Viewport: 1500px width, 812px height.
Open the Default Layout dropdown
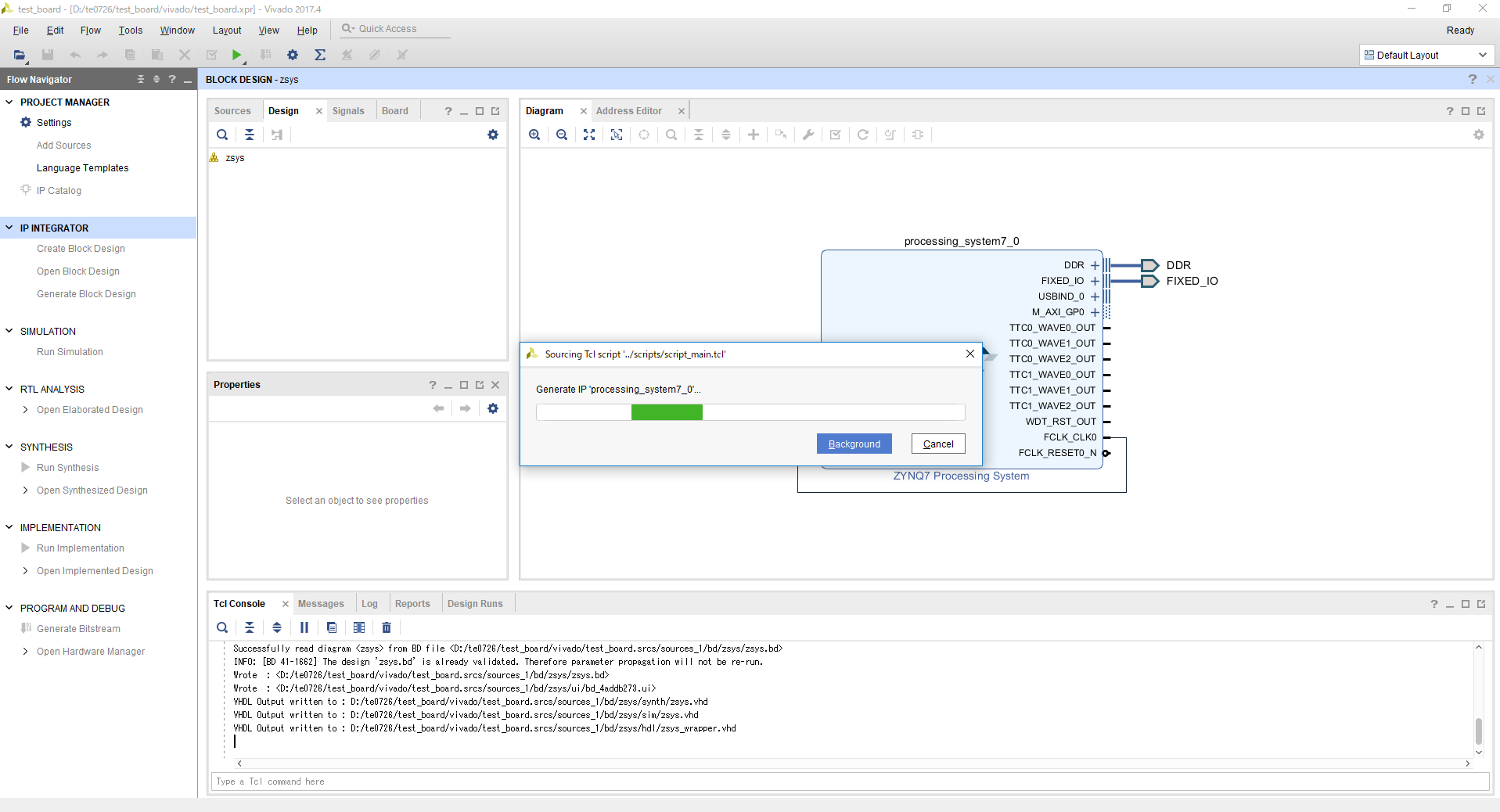pos(1426,55)
